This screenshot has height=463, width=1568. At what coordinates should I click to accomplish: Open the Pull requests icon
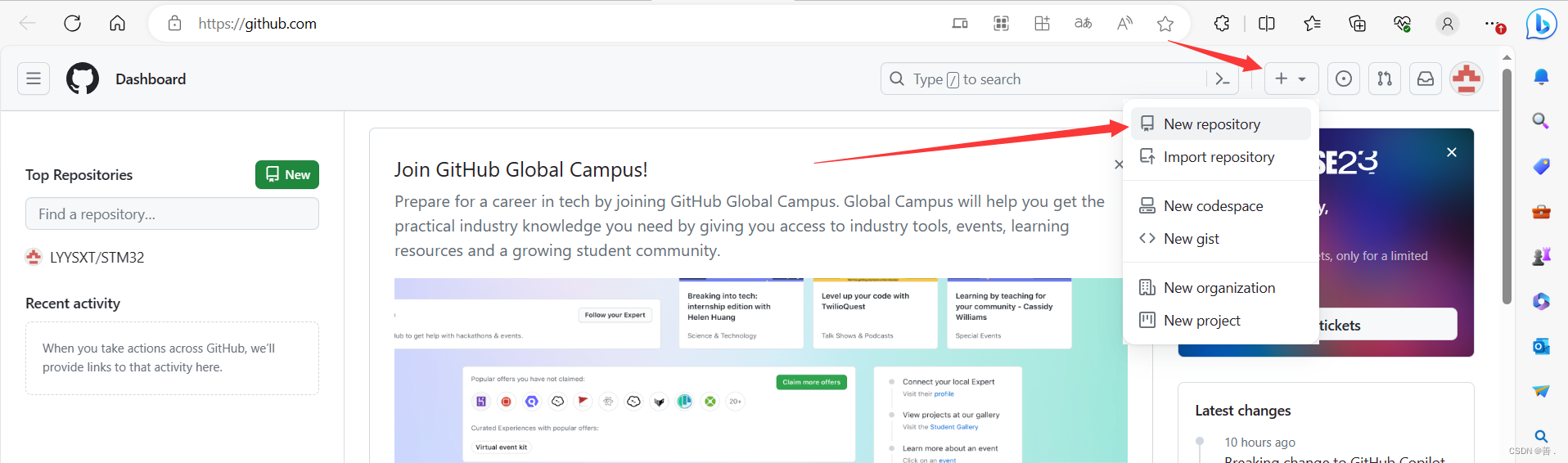pos(1385,79)
